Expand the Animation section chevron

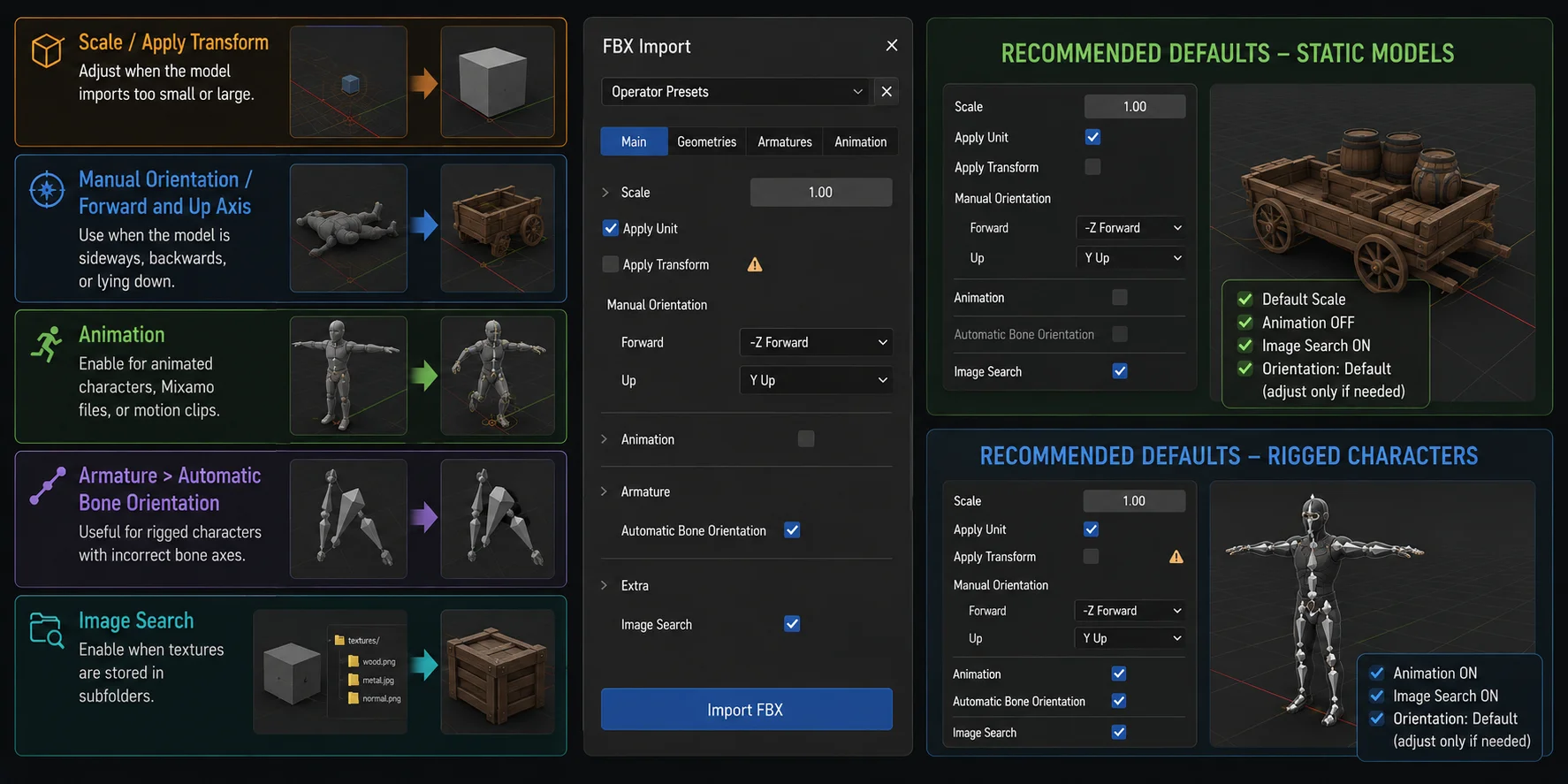click(605, 439)
